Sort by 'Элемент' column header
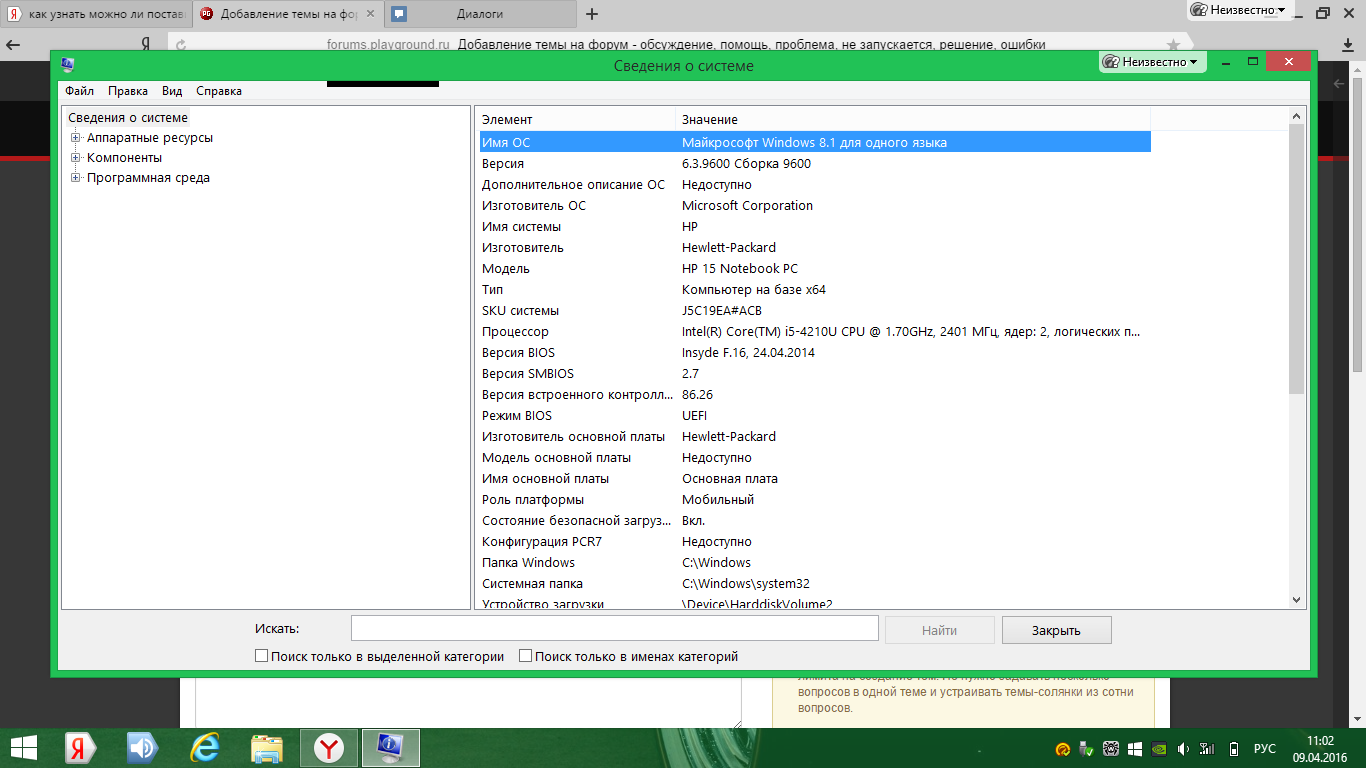This screenshot has width=1366, height=768. tap(577, 120)
